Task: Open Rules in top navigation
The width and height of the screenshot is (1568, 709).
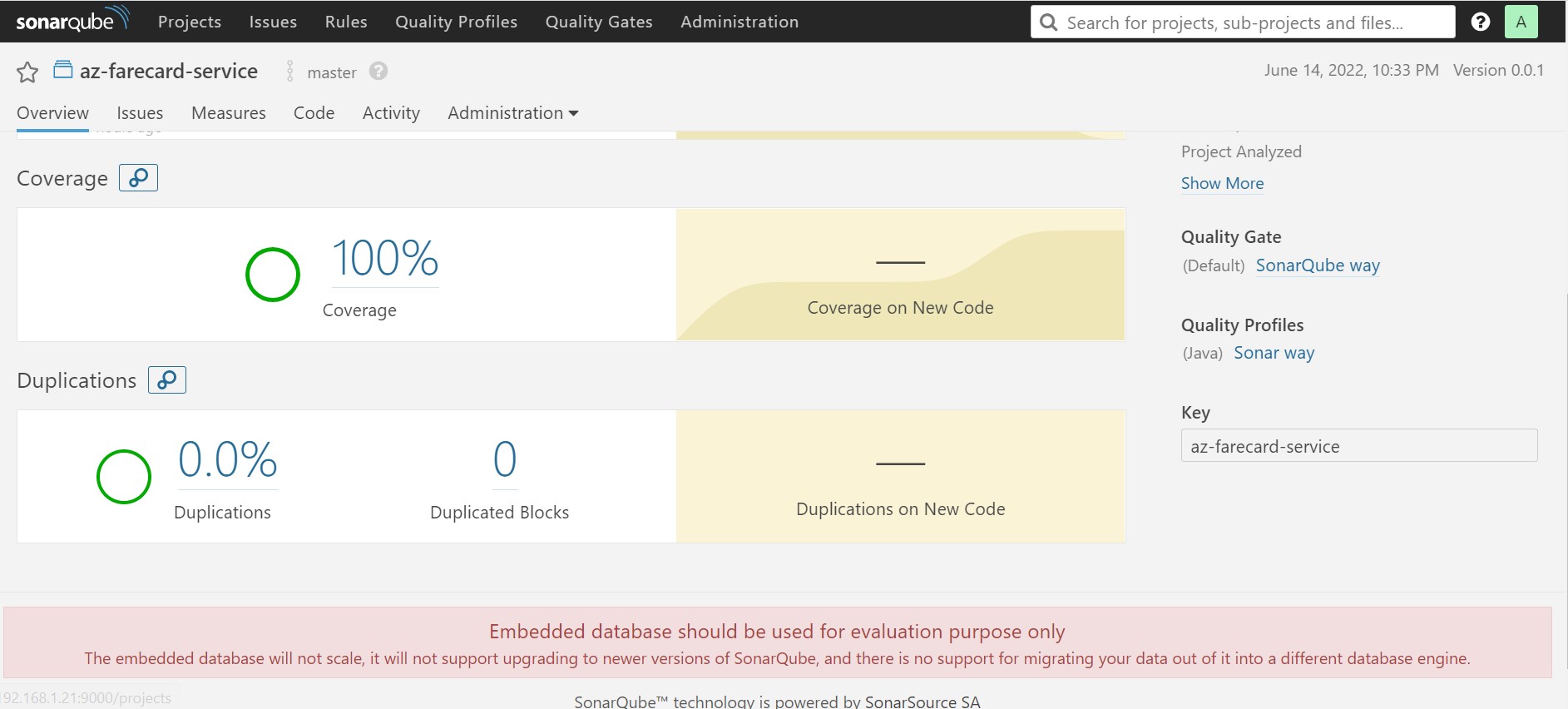Action: tap(346, 22)
